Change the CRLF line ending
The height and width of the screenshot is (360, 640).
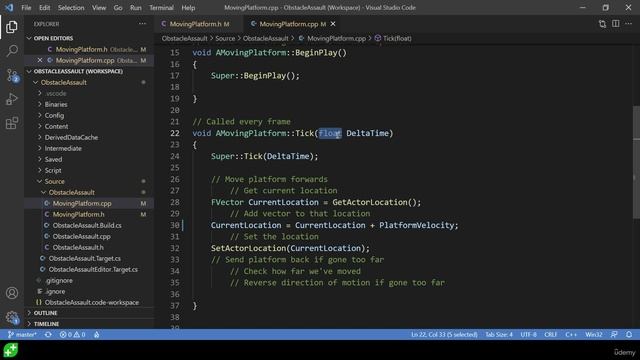[550, 335]
